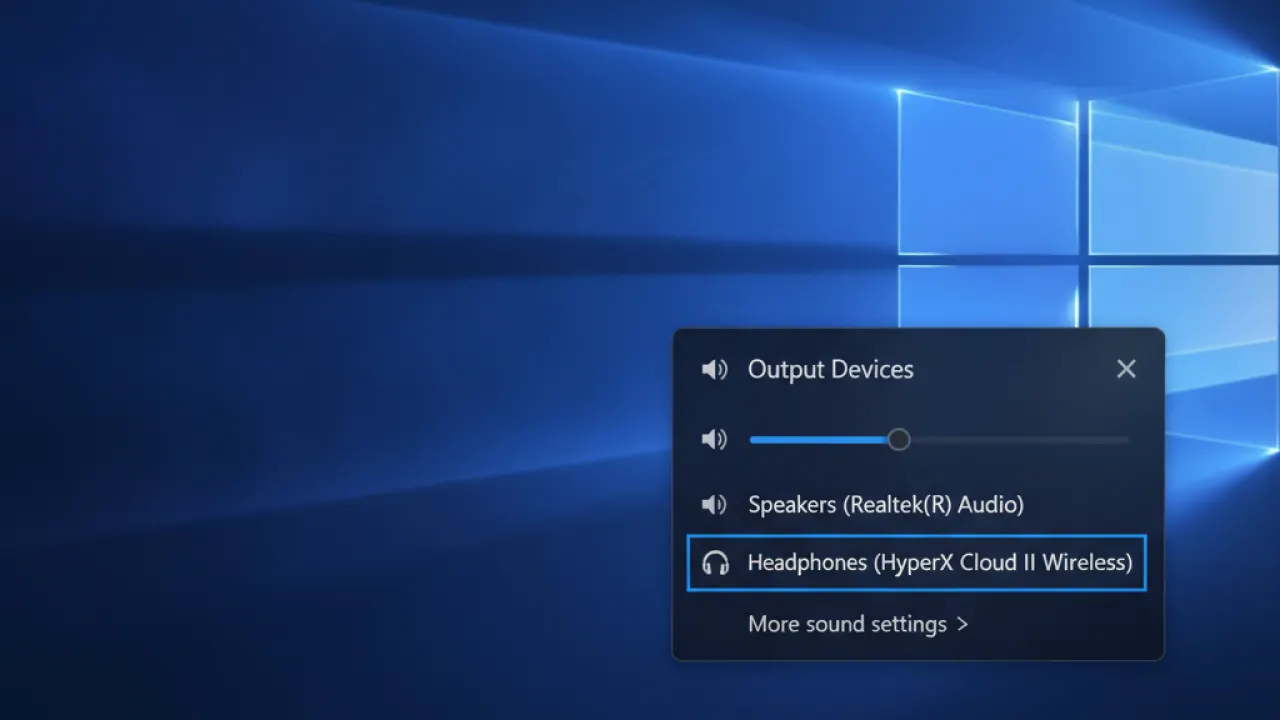Click the chevron after More sound settings

tap(962, 624)
